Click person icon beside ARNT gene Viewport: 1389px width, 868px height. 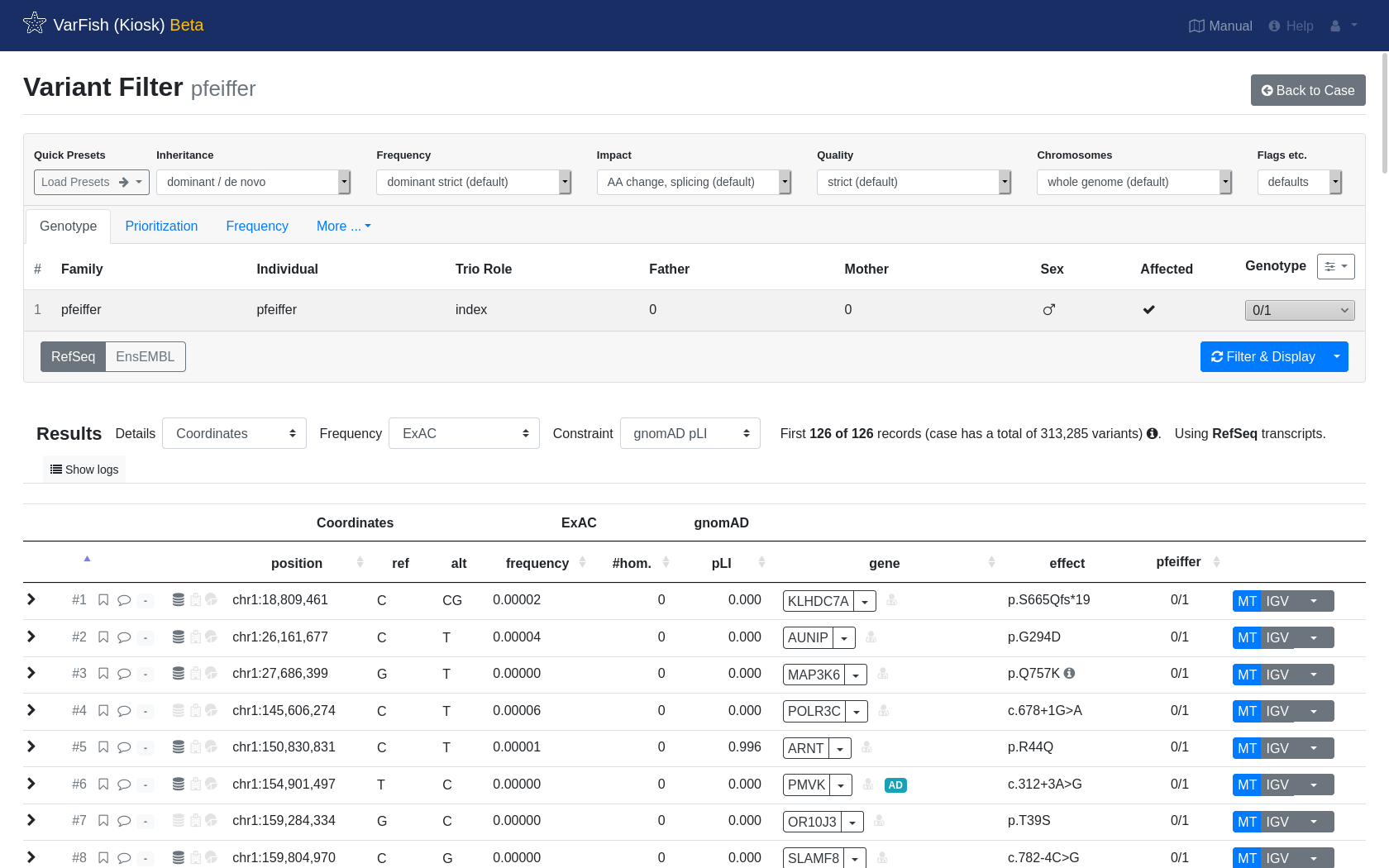tap(866, 747)
